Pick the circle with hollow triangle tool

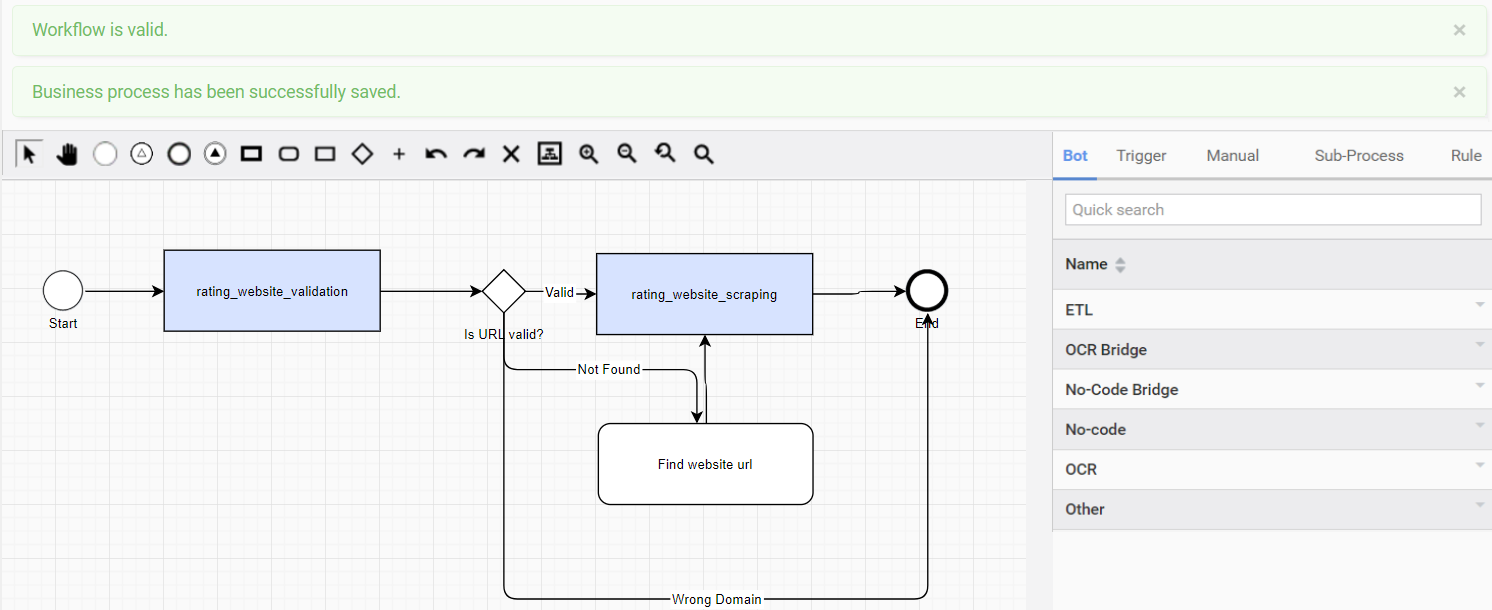click(142, 154)
